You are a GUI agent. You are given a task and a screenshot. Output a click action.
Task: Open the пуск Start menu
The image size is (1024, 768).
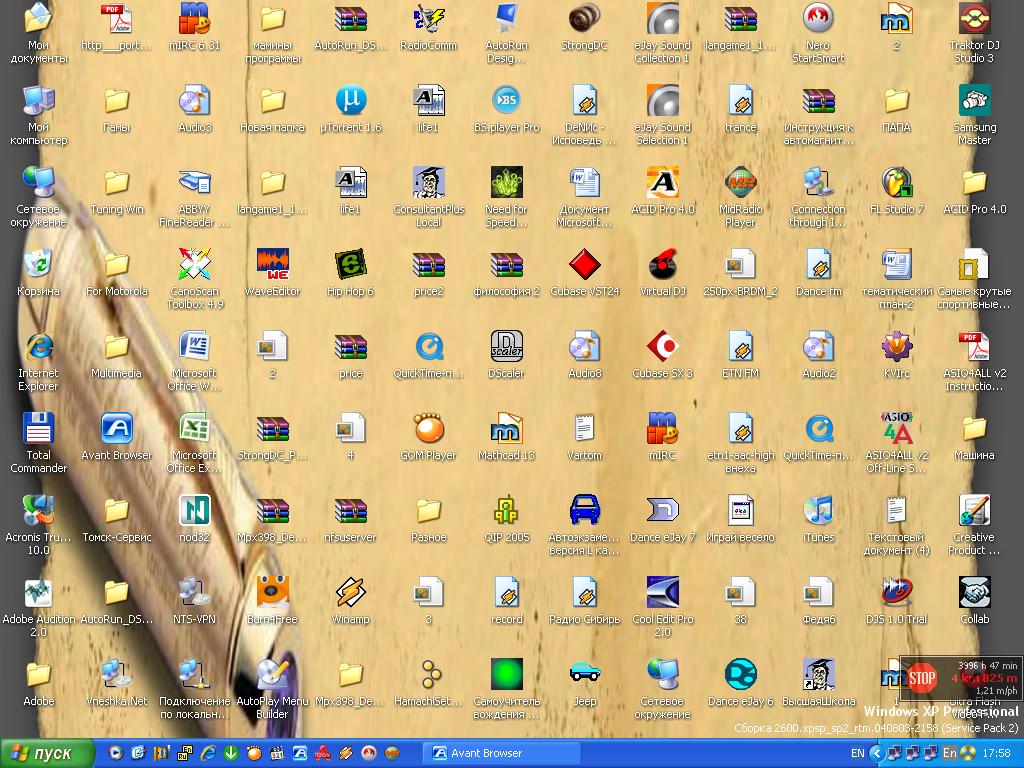point(47,754)
